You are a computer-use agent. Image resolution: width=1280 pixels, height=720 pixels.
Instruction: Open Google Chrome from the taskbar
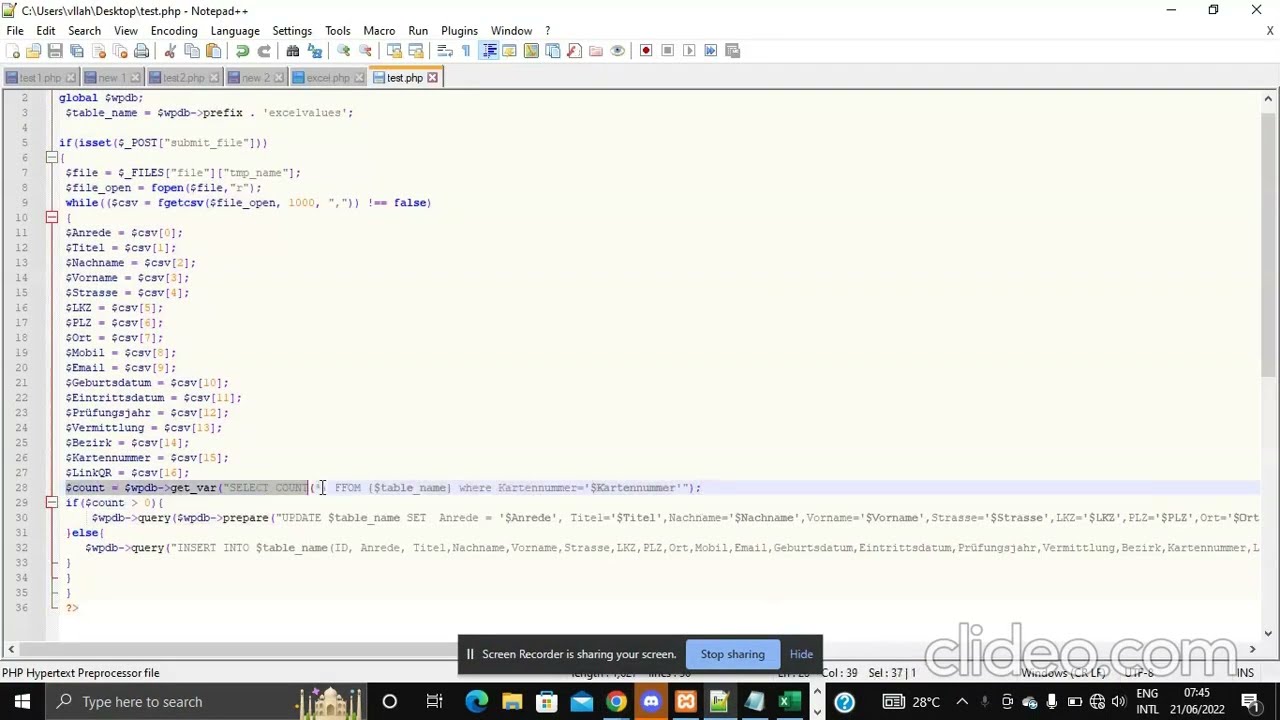[616, 702]
